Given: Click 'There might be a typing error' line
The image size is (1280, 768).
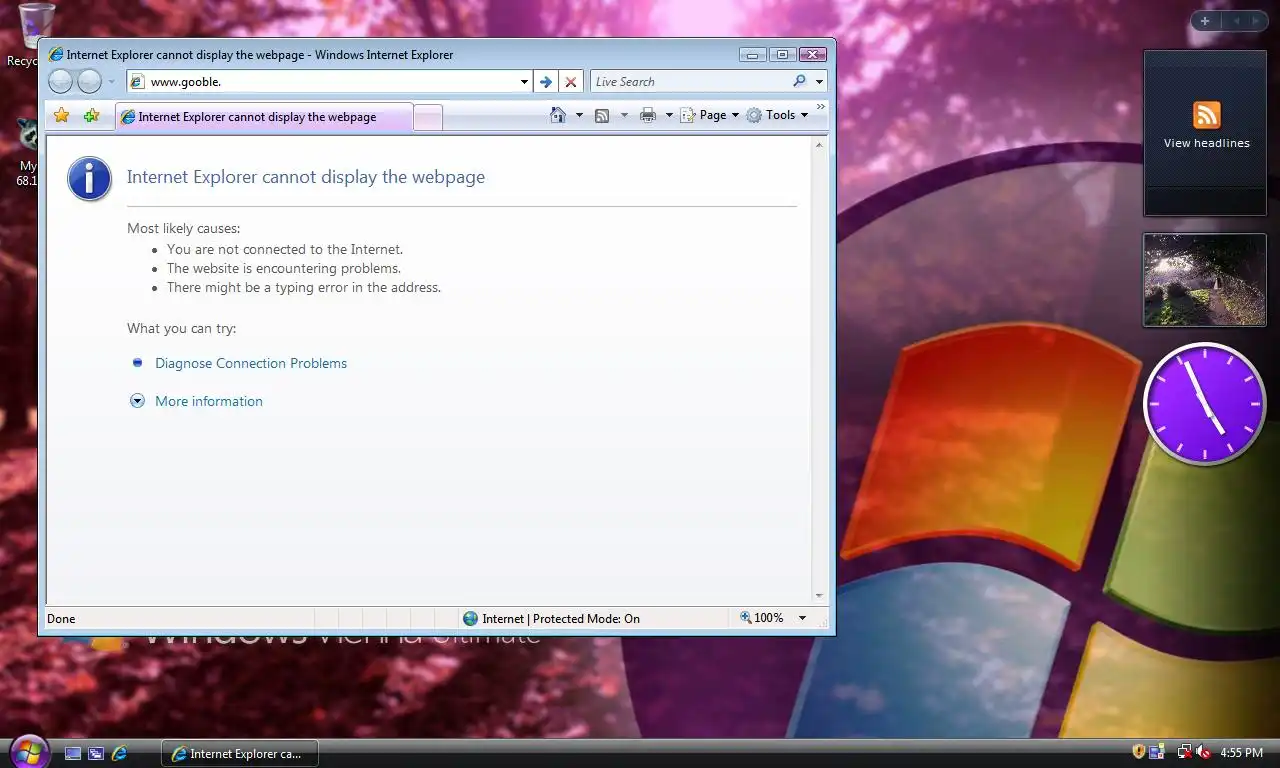Looking at the screenshot, I should tap(304, 287).
